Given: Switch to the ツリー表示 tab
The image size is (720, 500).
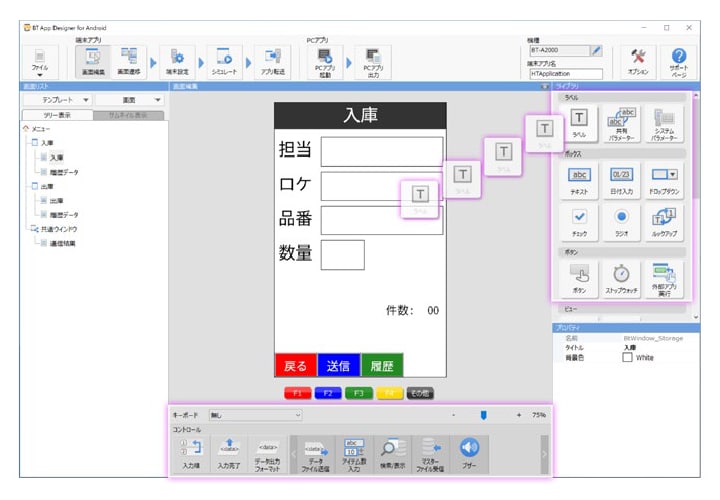Looking at the screenshot, I should [57, 115].
